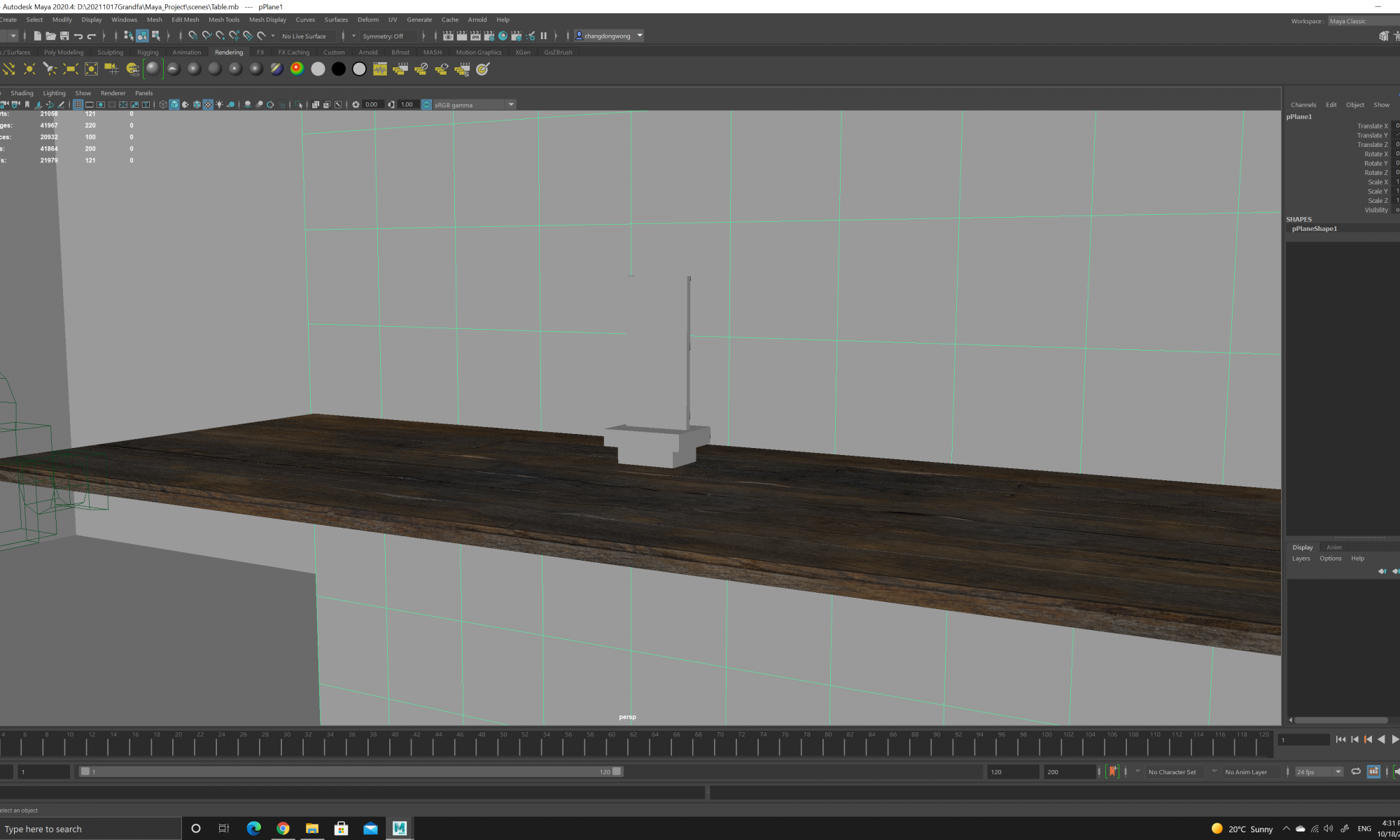1400x840 pixels.
Task: Expand the changdongwong account dropdown
Action: pyautogui.click(x=640, y=36)
